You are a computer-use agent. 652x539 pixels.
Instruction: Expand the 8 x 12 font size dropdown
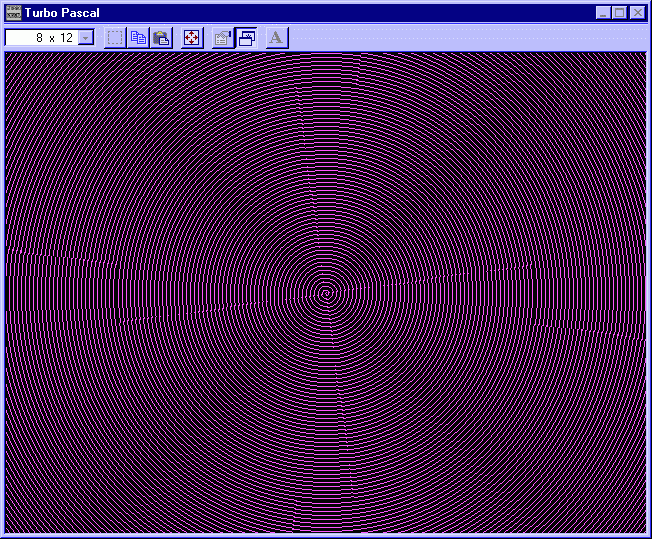coord(86,38)
